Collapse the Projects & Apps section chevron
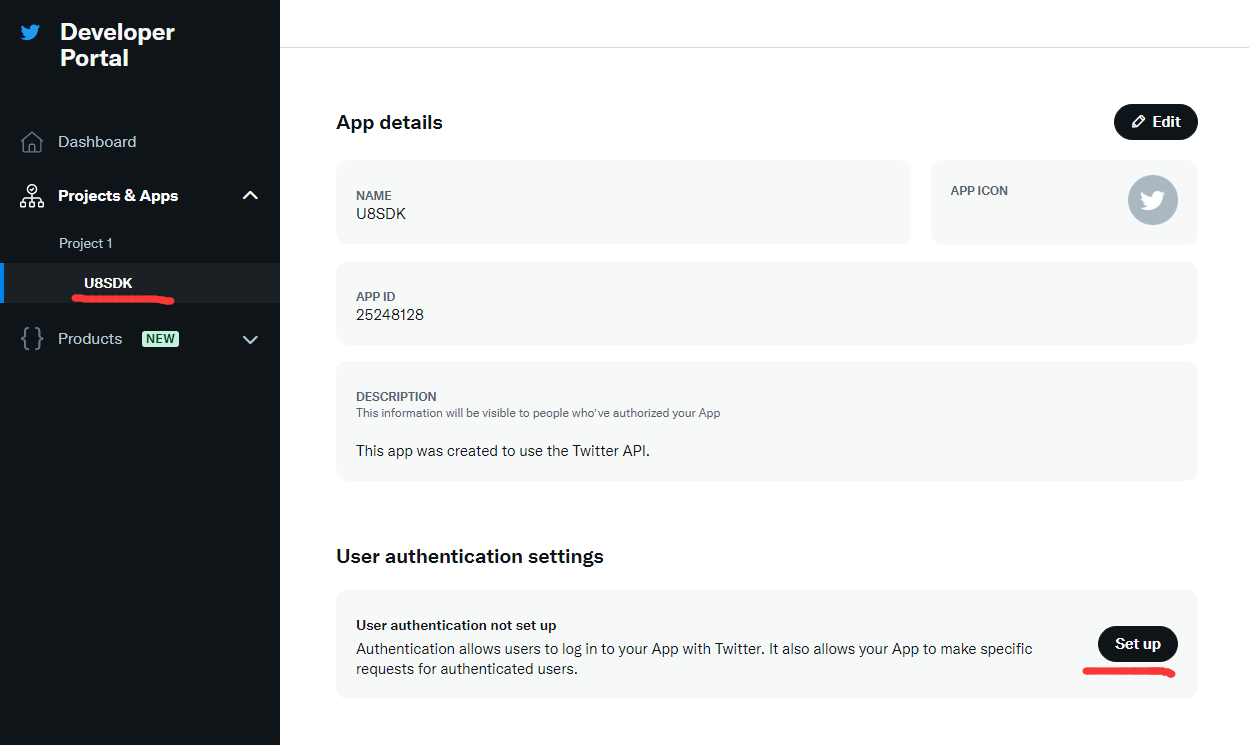The width and height of the screenshot is (1249, 745). coord(250,196)
